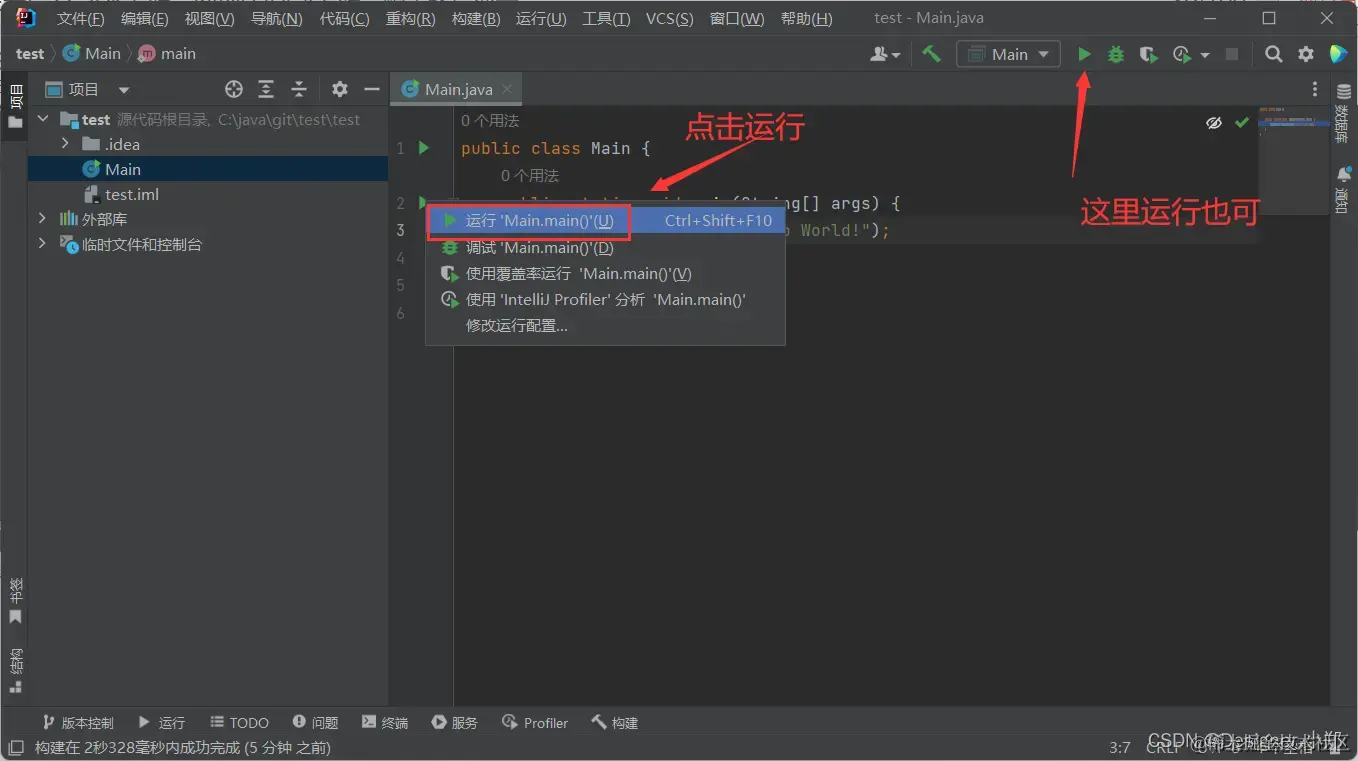Choose 运行 'Main.main()' from context menu
The image size is (1358, 761).
[605, 220]
